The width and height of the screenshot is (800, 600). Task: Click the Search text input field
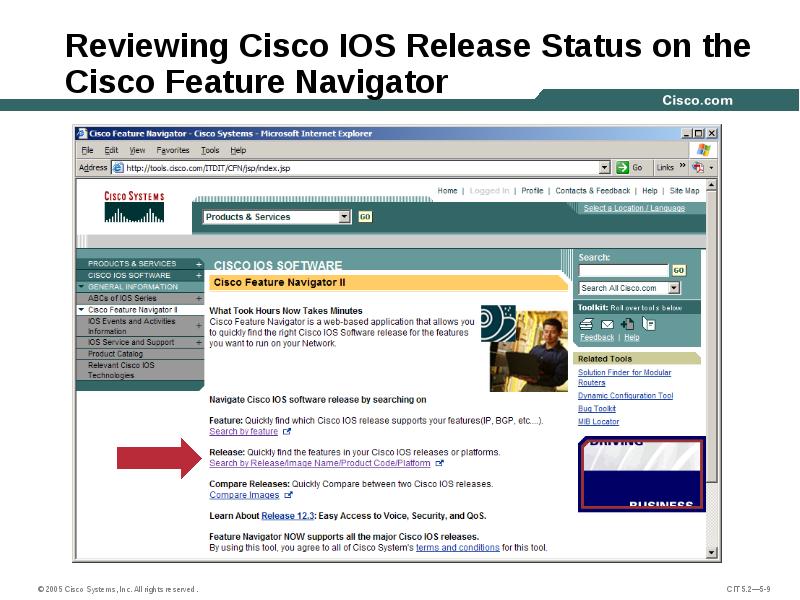point(623,270)
